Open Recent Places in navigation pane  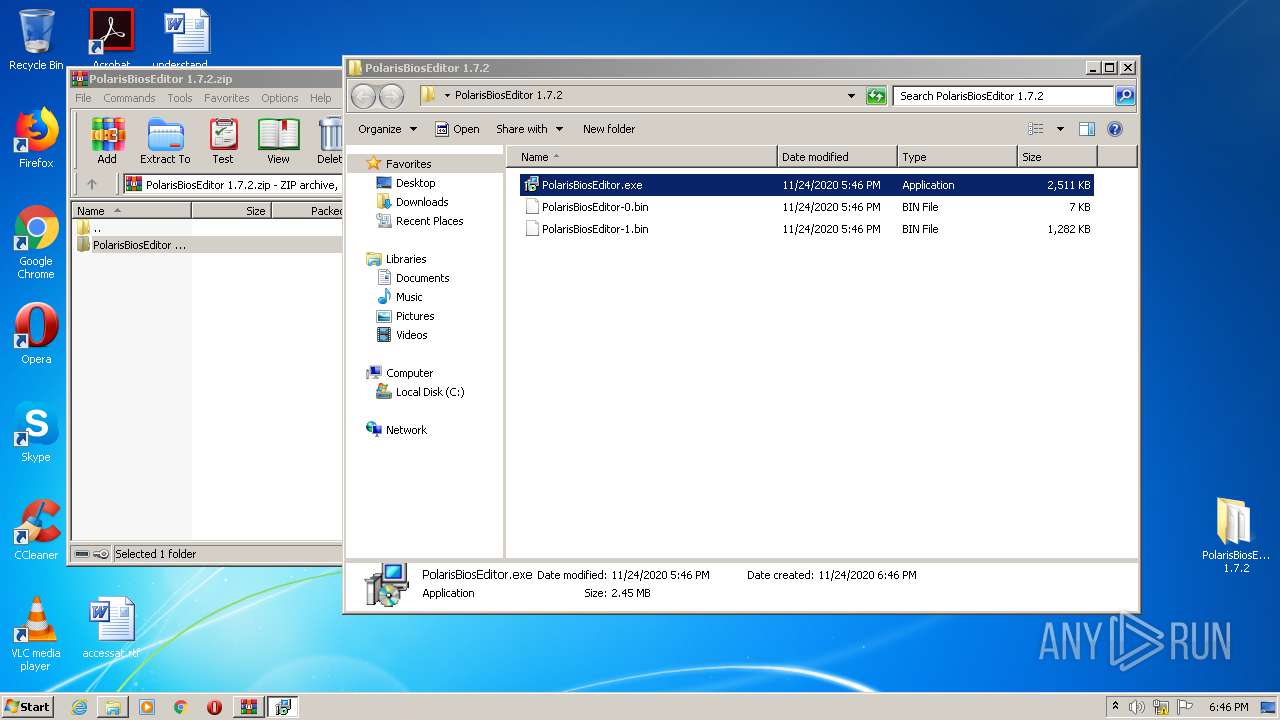point(420,221)
